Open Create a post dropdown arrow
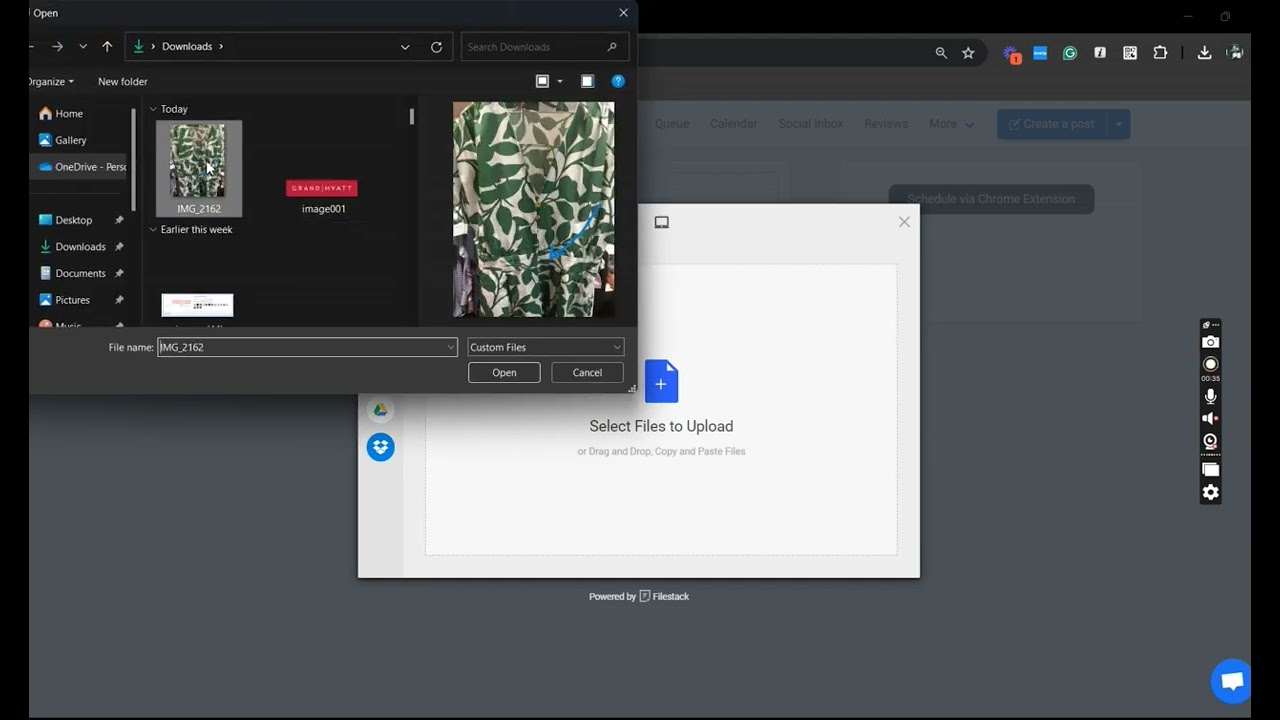This screenshot has width=1280, height=720. click(x=1118, y=124)
